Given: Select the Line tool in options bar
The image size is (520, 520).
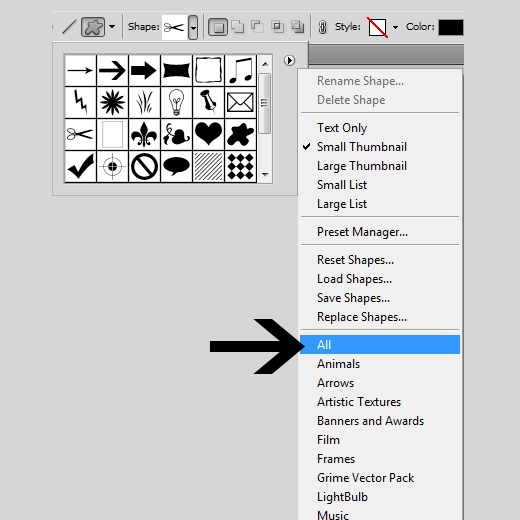Looking at the screenshot, I should (69, 27).
